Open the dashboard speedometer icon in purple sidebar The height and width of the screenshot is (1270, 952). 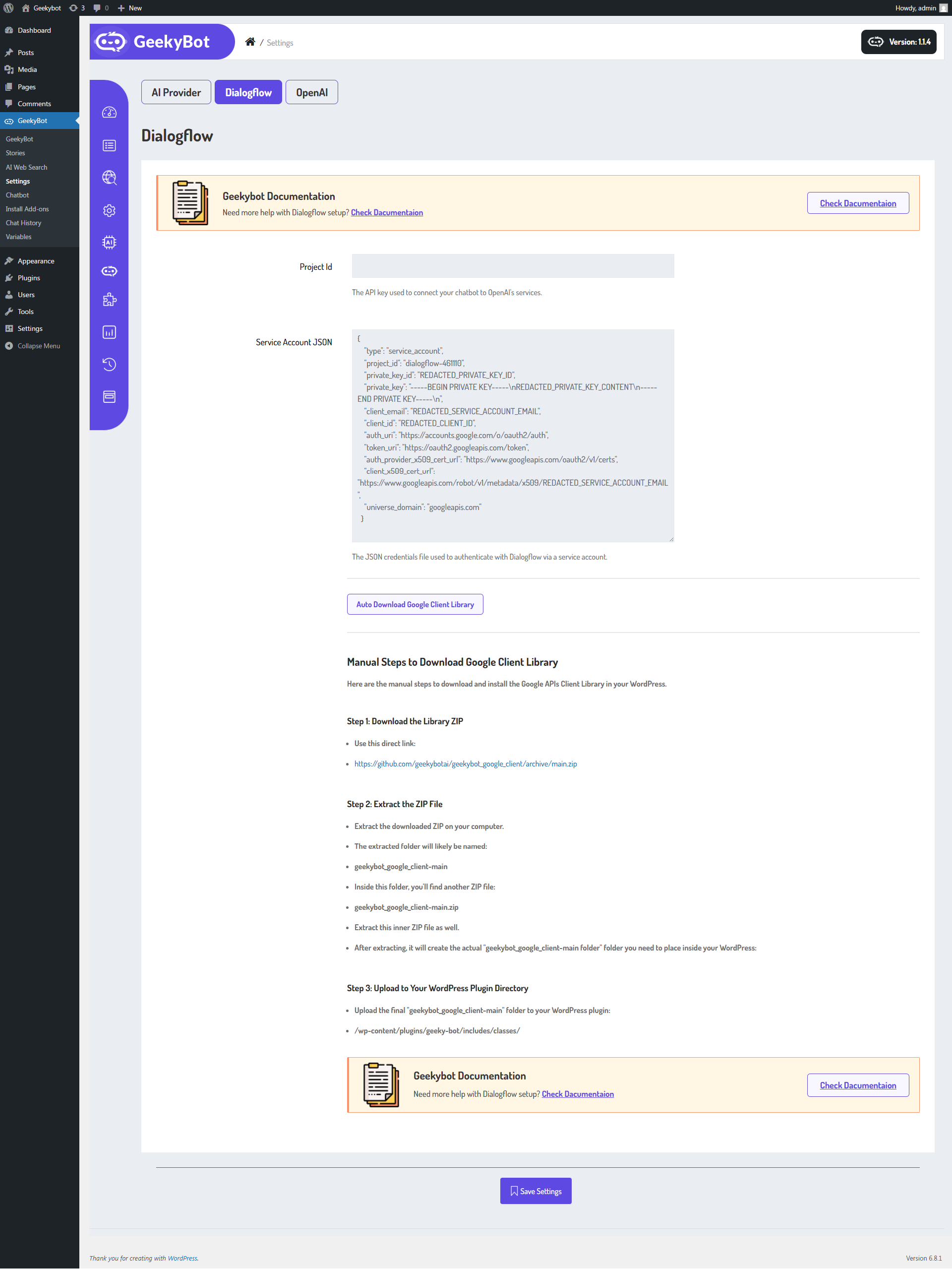(x=109, y=113)
